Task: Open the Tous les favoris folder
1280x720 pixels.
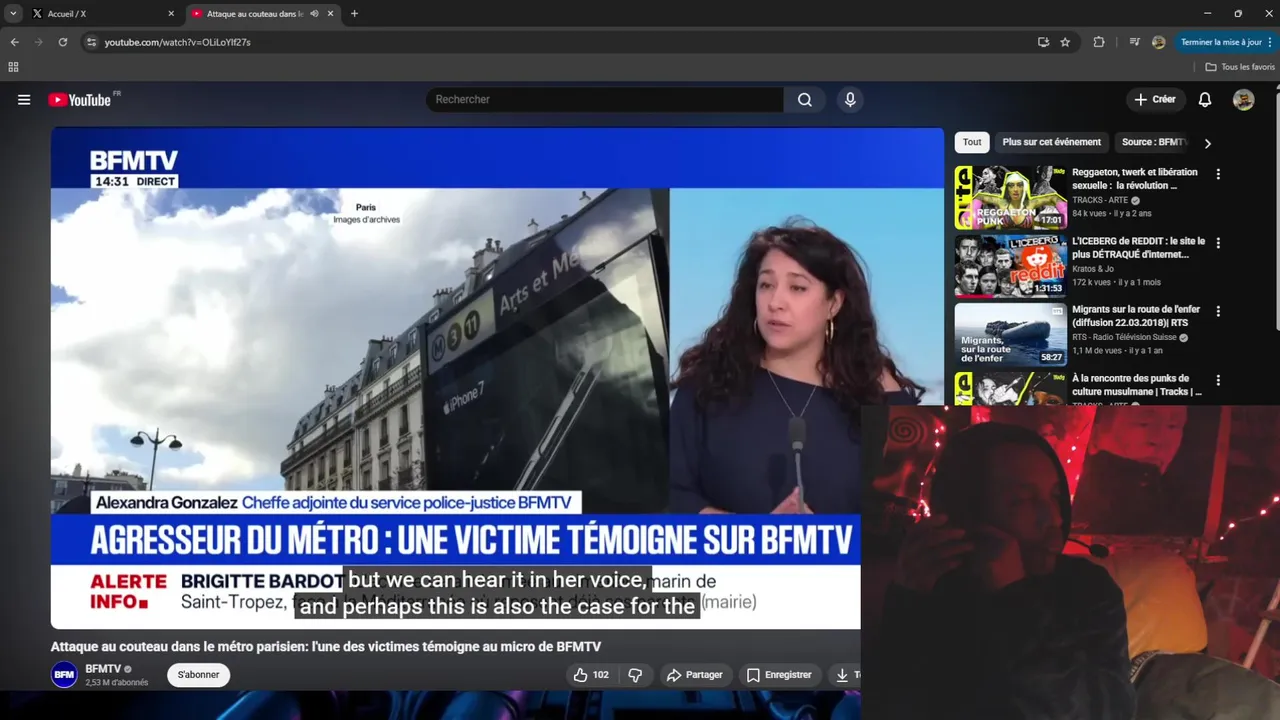Action: point(1240,67)
